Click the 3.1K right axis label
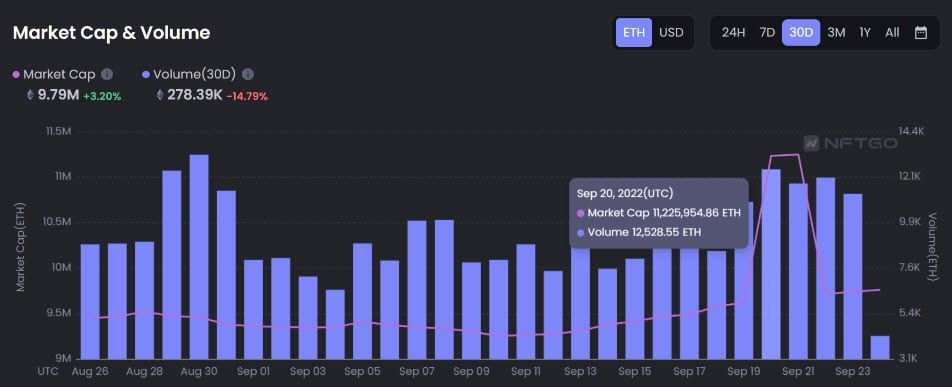The width and height of the screenshot is (952, 387). click(909, 358)
